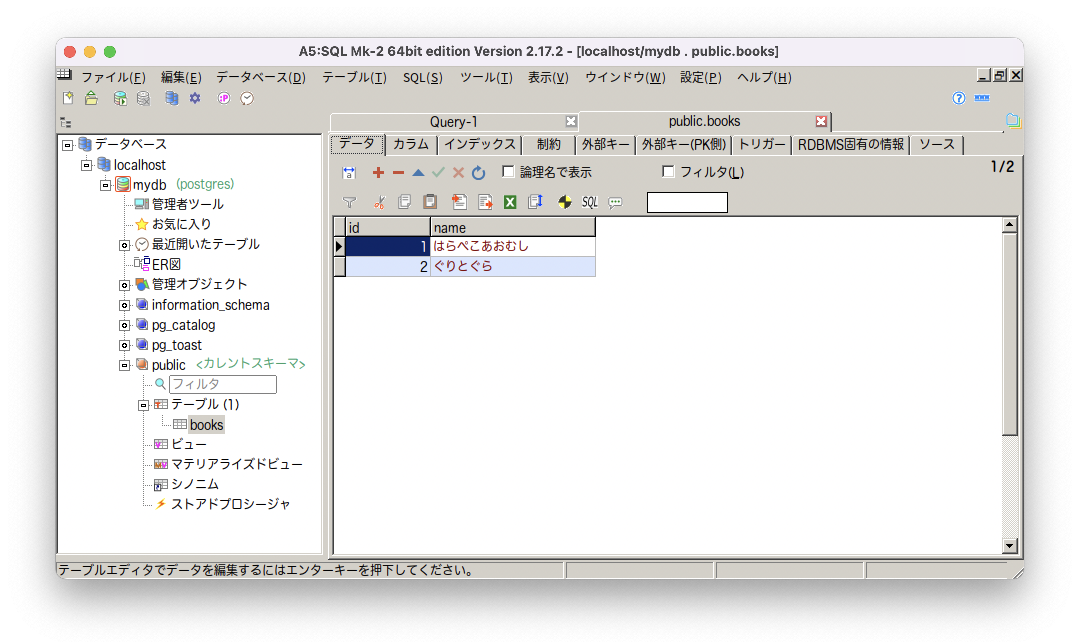This screenshot has width=1080, height=642.
Task: Collapse the データベース root node
Action: pyautogui.click(x=68, y=145)
